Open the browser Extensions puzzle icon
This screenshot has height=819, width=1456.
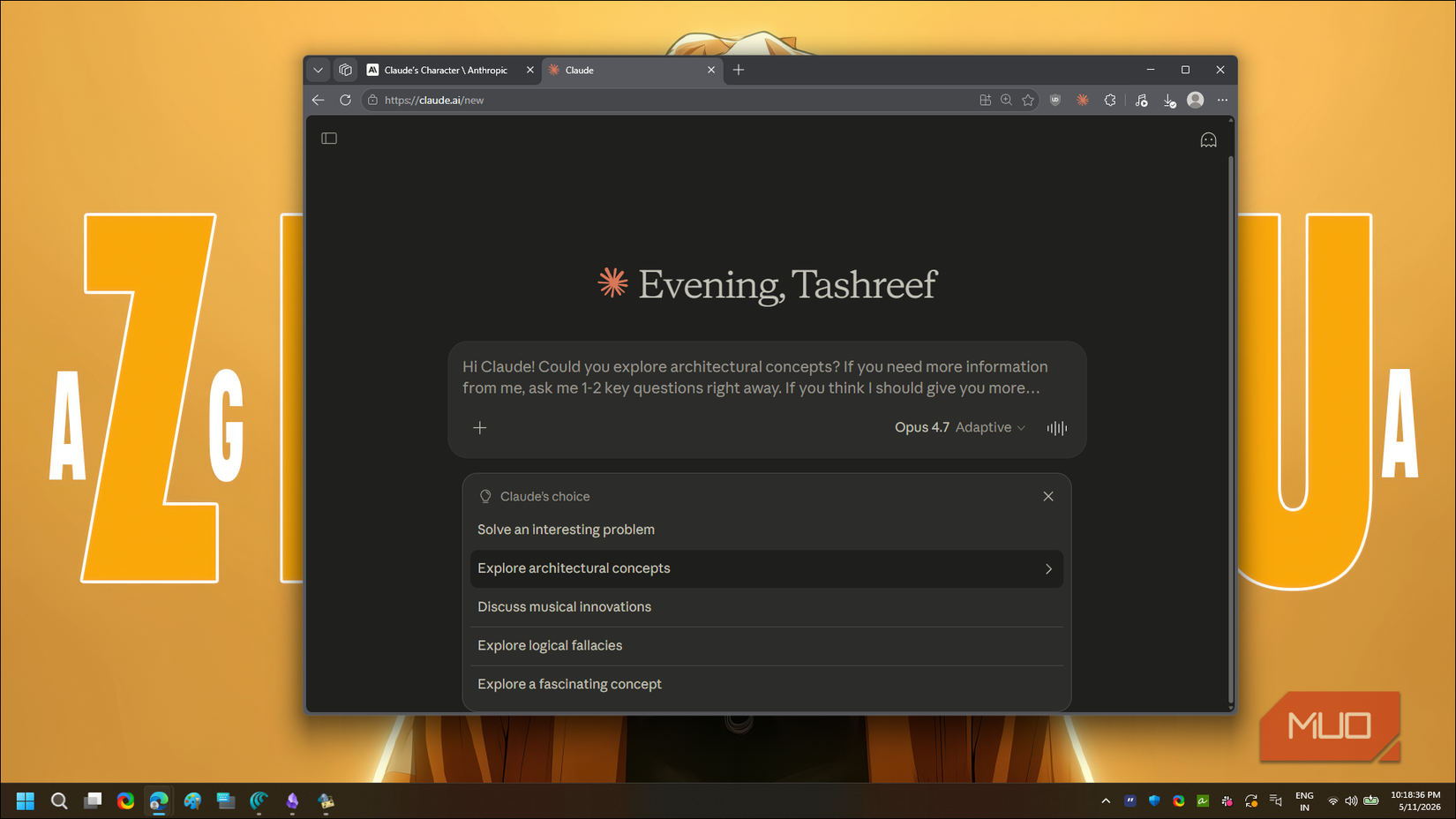1110,101
